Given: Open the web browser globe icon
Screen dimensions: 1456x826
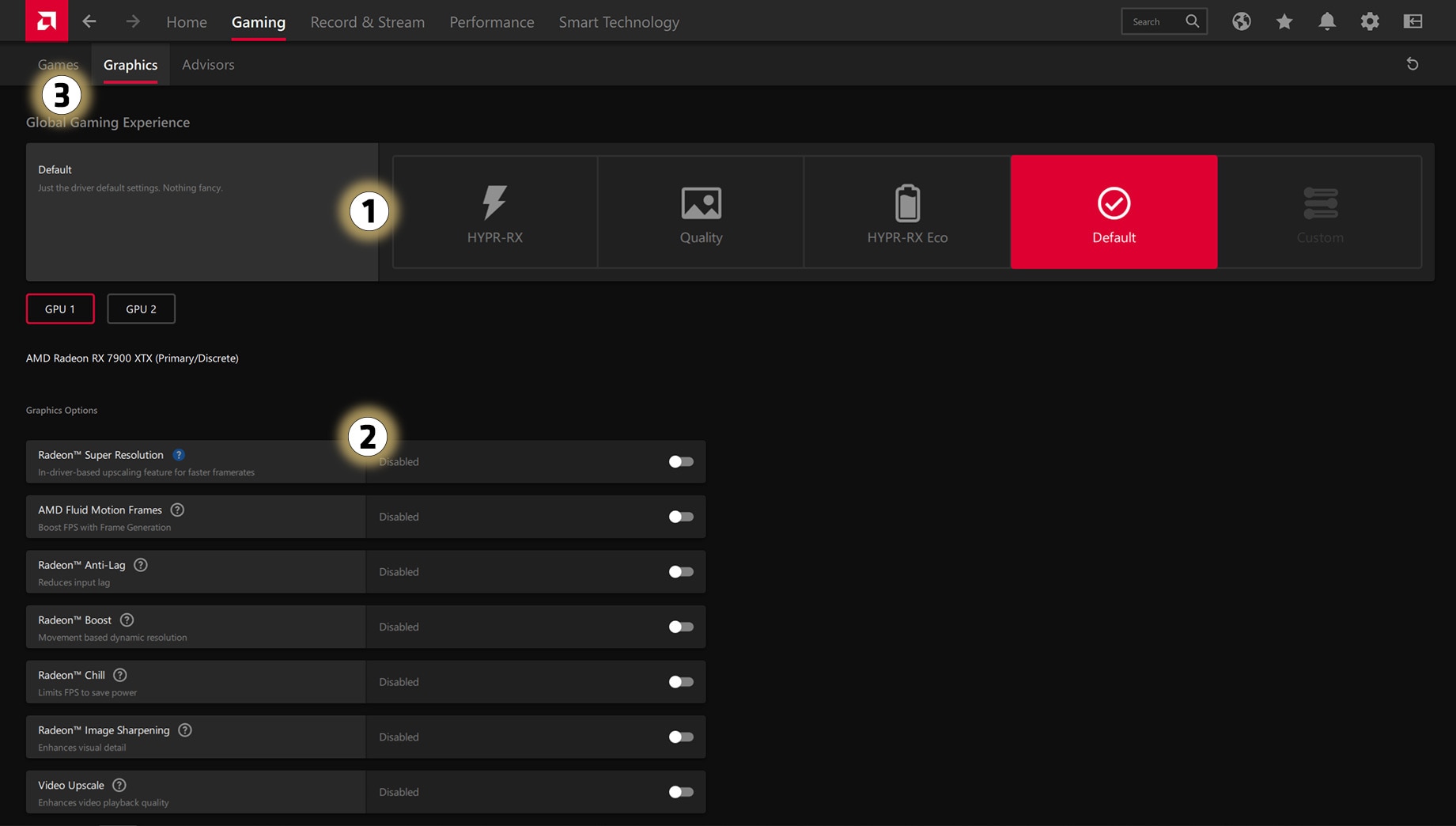Looking at the screenshot, I should coord(1242,21).
